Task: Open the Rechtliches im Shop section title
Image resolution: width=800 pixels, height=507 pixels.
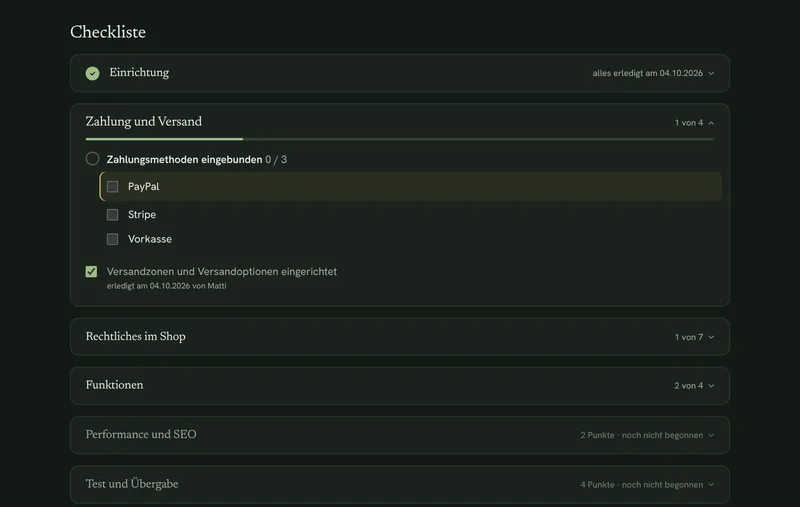Action: (x=136, y=336)
